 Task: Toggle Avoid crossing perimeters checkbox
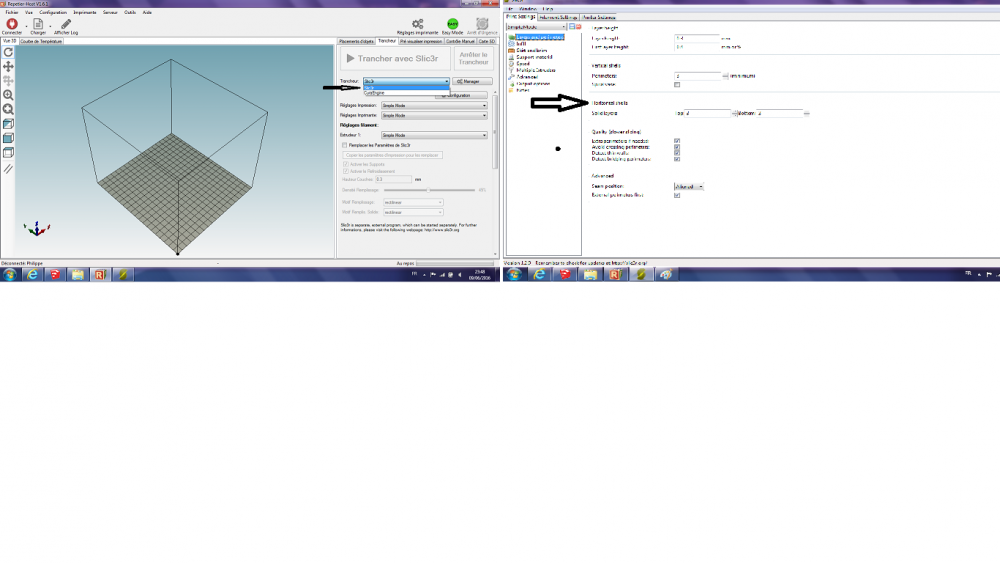pyautogui.click(x=677, y=147)
